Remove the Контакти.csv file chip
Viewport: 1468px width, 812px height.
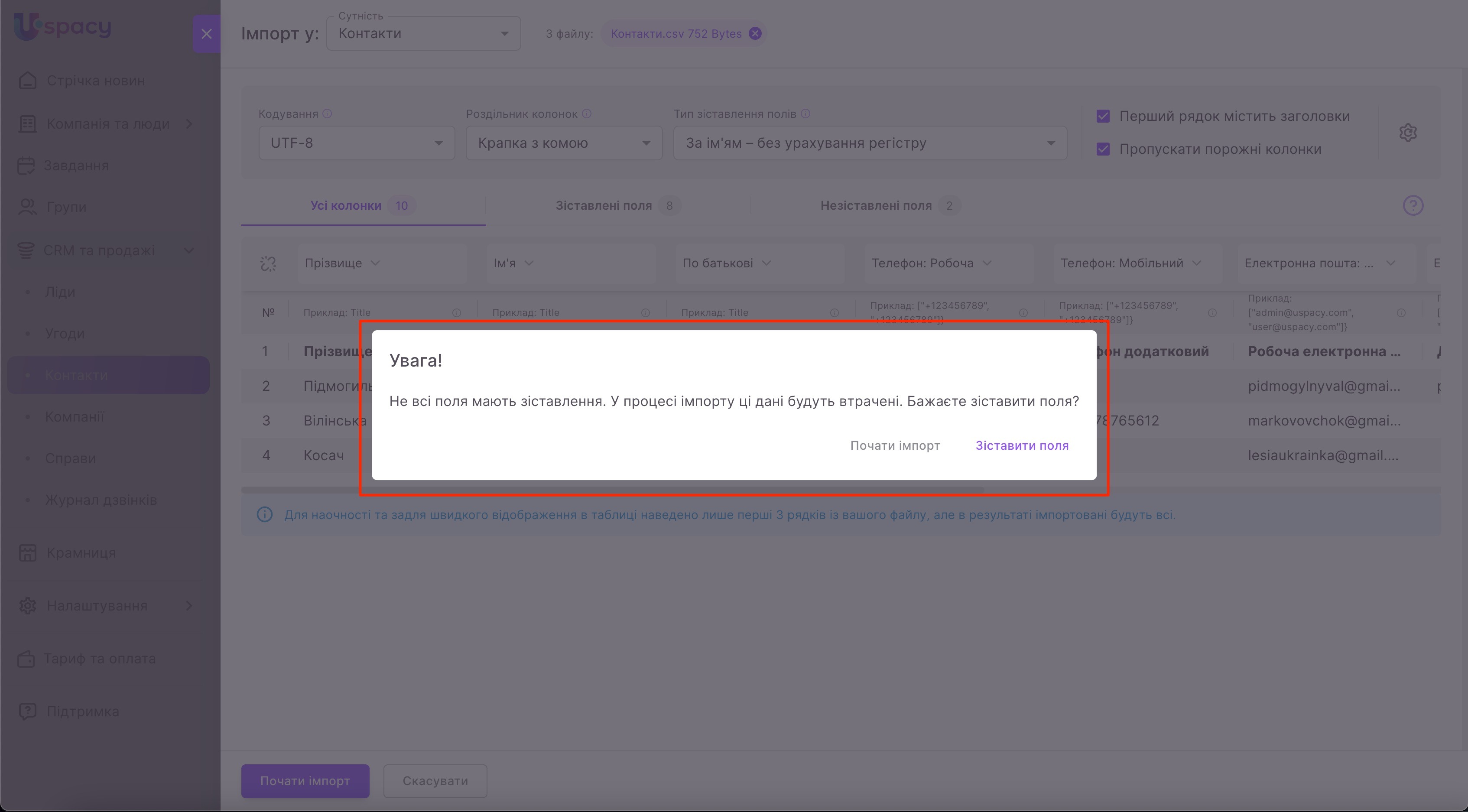[x=754, y=34]
